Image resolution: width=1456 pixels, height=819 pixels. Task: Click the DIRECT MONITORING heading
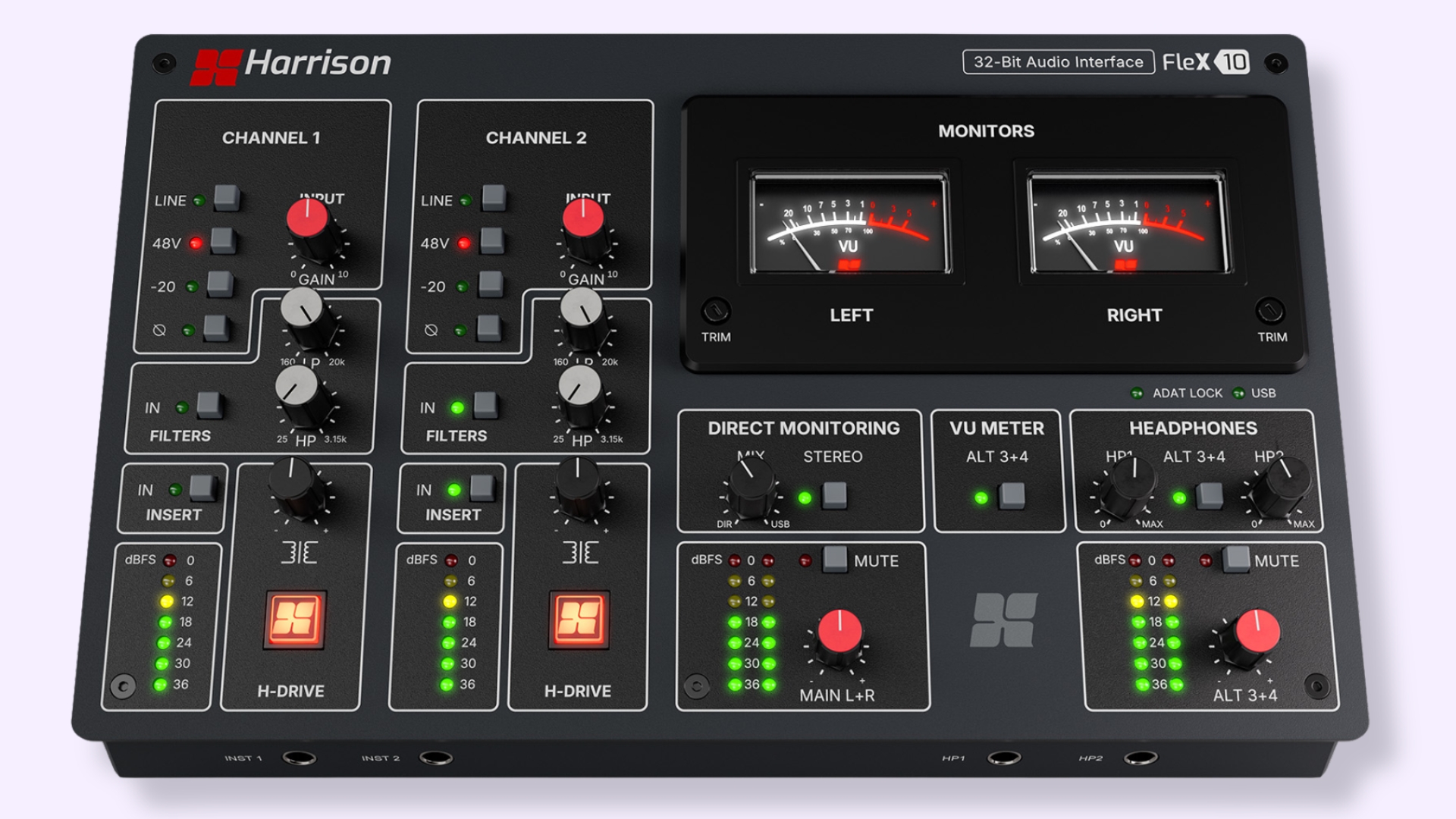click(804, 428)
